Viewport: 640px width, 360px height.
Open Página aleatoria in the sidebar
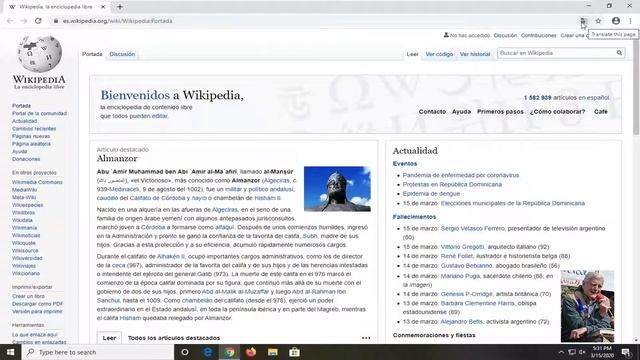click(x=31, y=144)
